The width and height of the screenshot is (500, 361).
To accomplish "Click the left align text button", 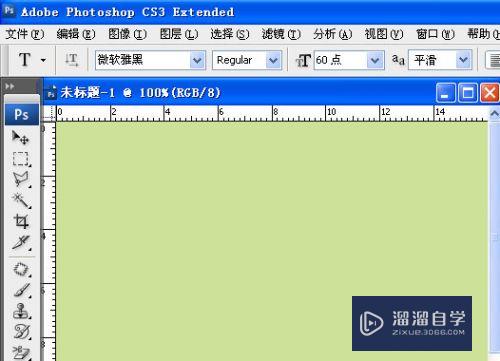I will coord(494,60).
